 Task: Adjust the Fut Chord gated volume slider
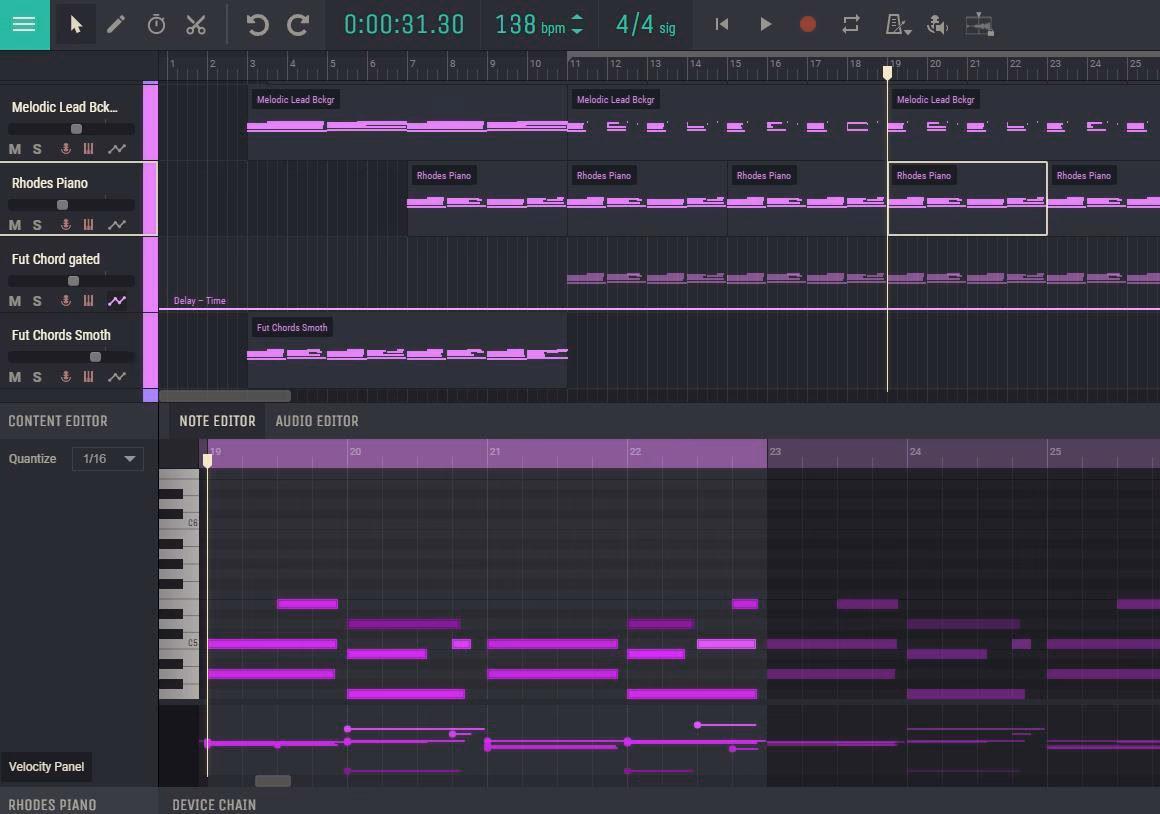pos(73,280)
